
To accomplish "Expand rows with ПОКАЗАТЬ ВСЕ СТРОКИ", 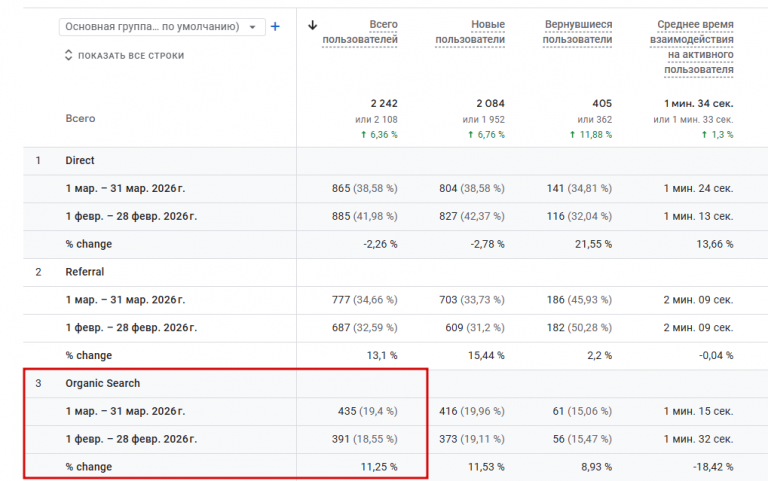I will 124,56.
